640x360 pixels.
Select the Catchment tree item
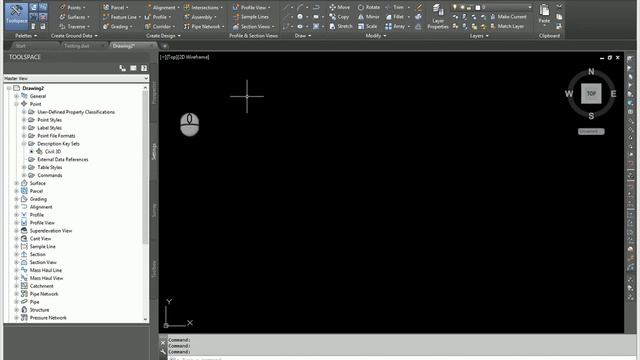[x=41, y=286]
